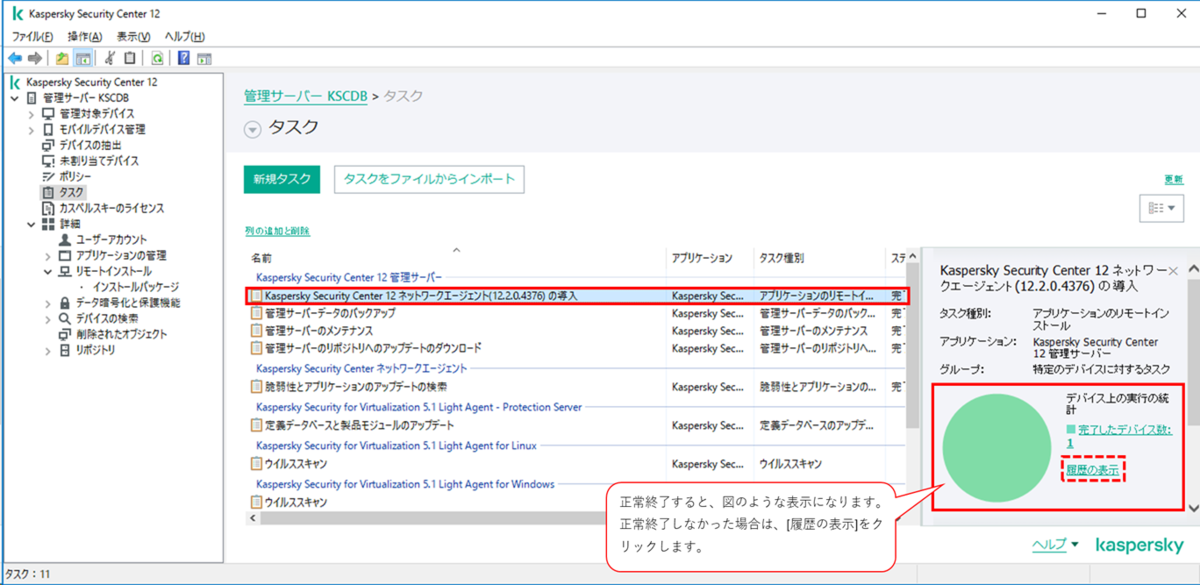Open the ファイル(F) menu
Image resolution: width=1200 pixels, height=585 pixels.
[x=32, y=36]
